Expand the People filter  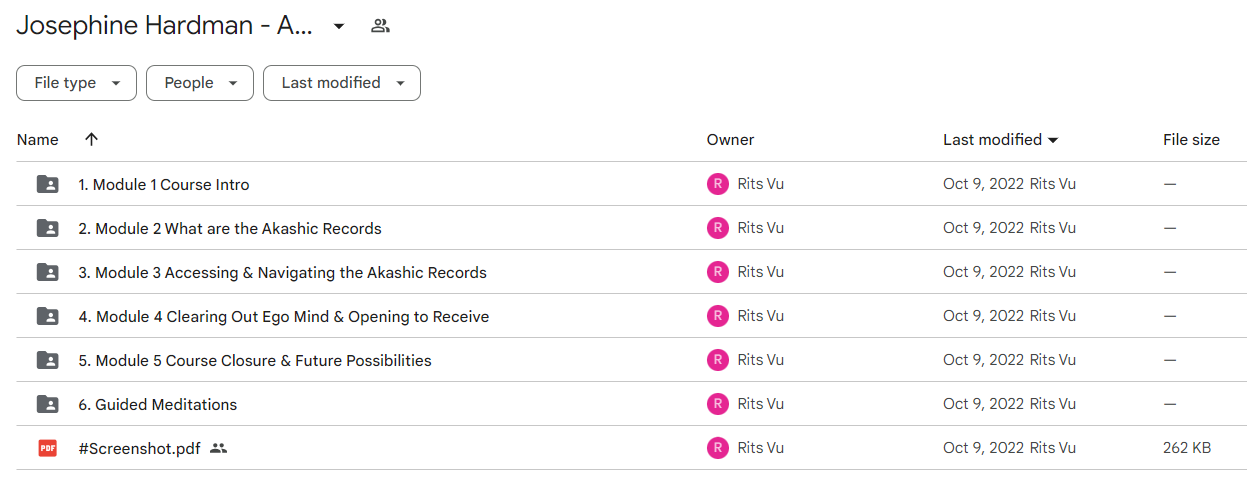pyautogui.click(x=200, y=83)
